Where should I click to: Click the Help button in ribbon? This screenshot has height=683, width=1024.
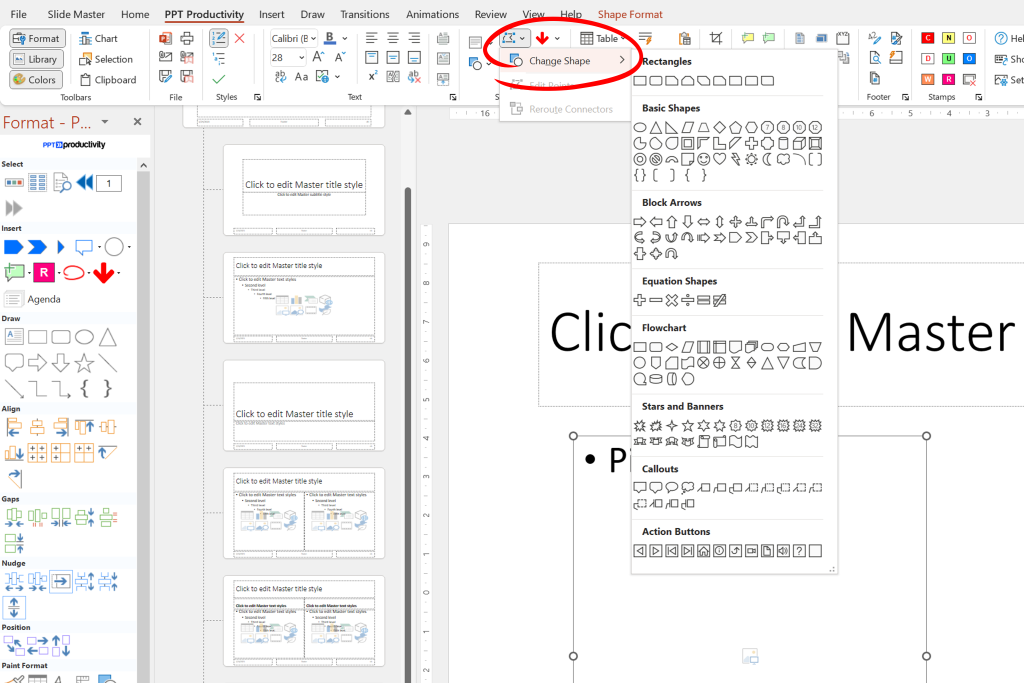1009,39
